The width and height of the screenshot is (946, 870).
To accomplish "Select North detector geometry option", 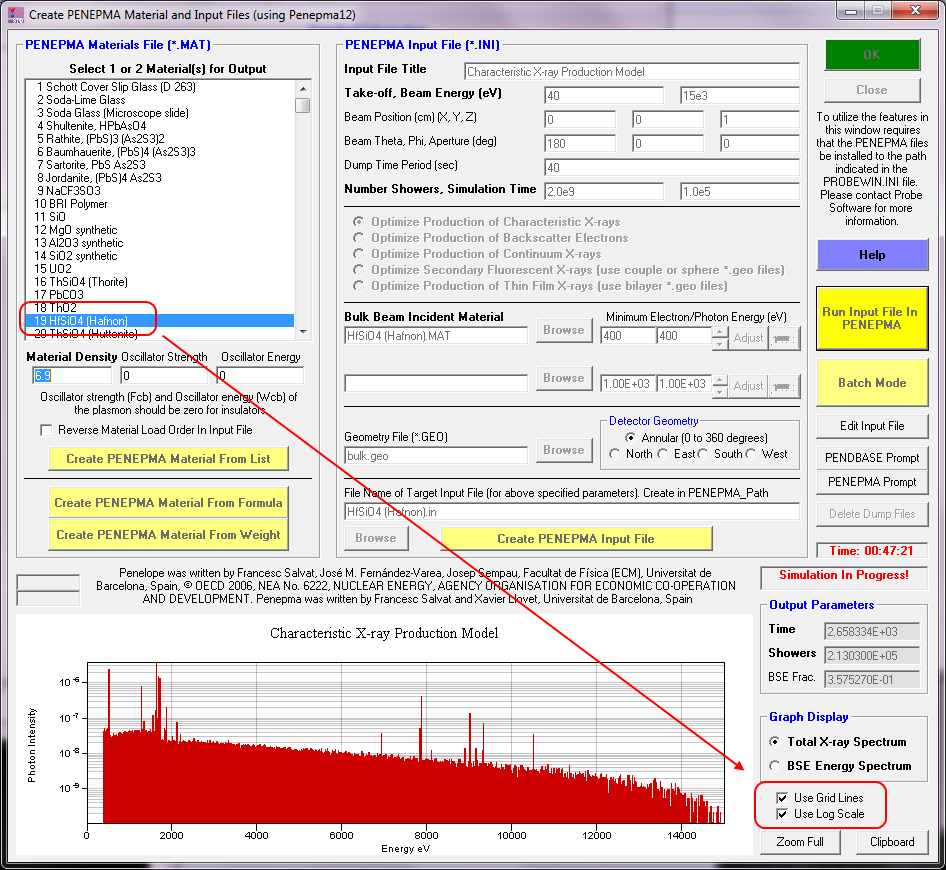I will [615, 454].
